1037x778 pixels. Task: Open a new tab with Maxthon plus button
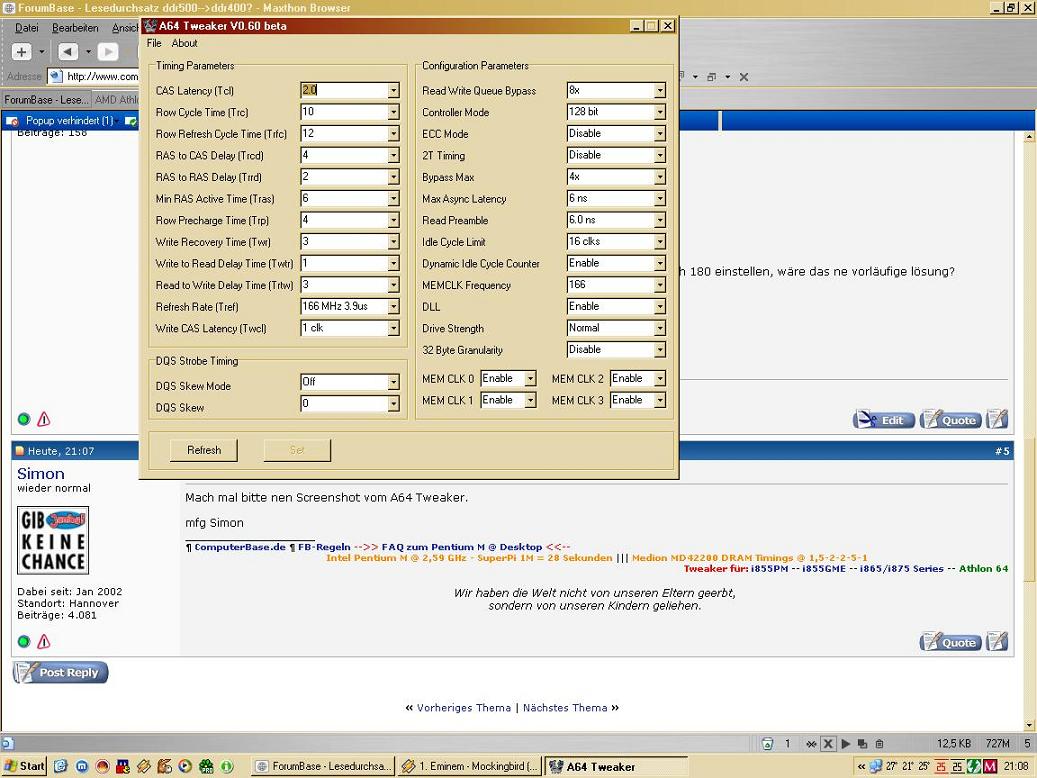[x=21, y=52]
